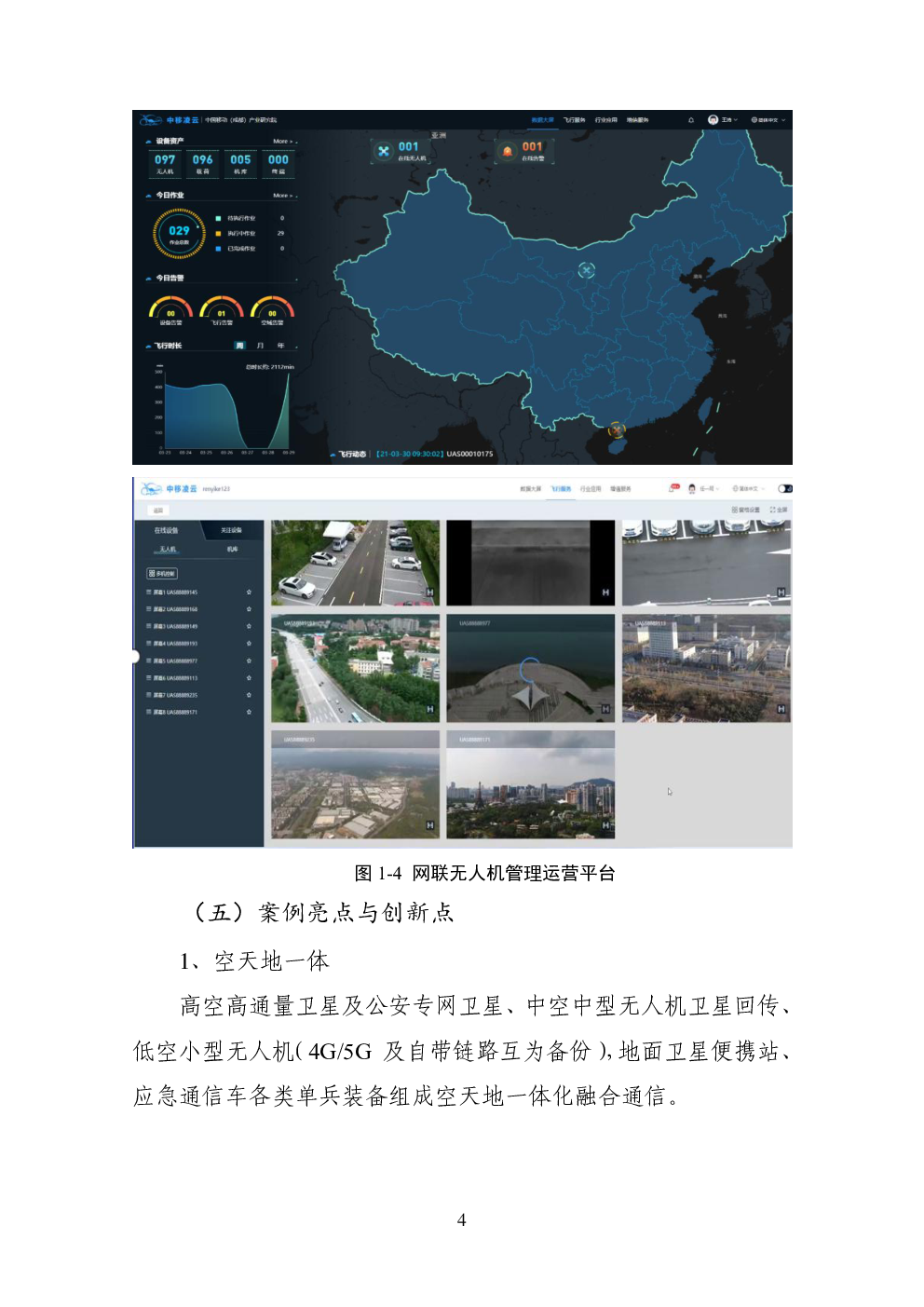This screenshot has width=924, height=1307.
Task: Open 行业应用 tab in the light platform
Action: coord(591,488)
